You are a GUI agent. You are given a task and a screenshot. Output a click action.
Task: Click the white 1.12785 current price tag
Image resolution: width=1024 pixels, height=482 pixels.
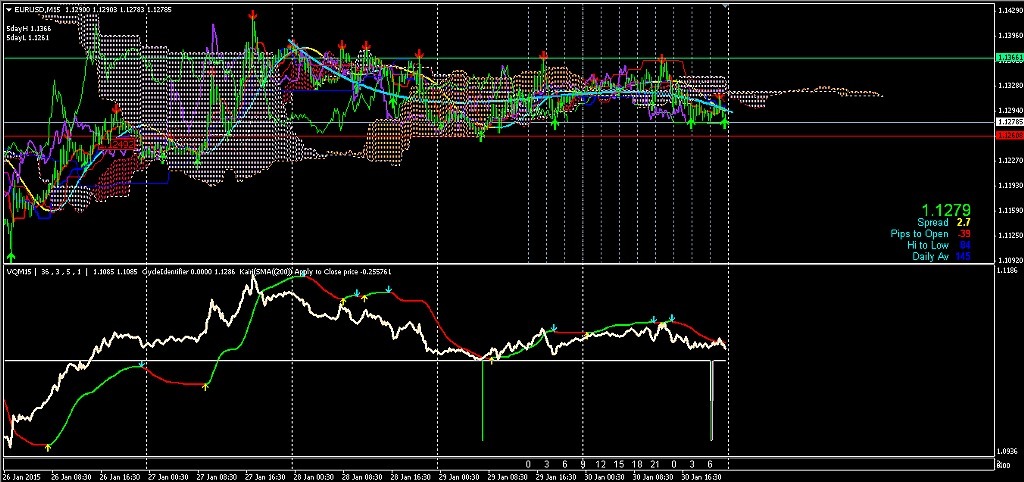point(1008,122)
